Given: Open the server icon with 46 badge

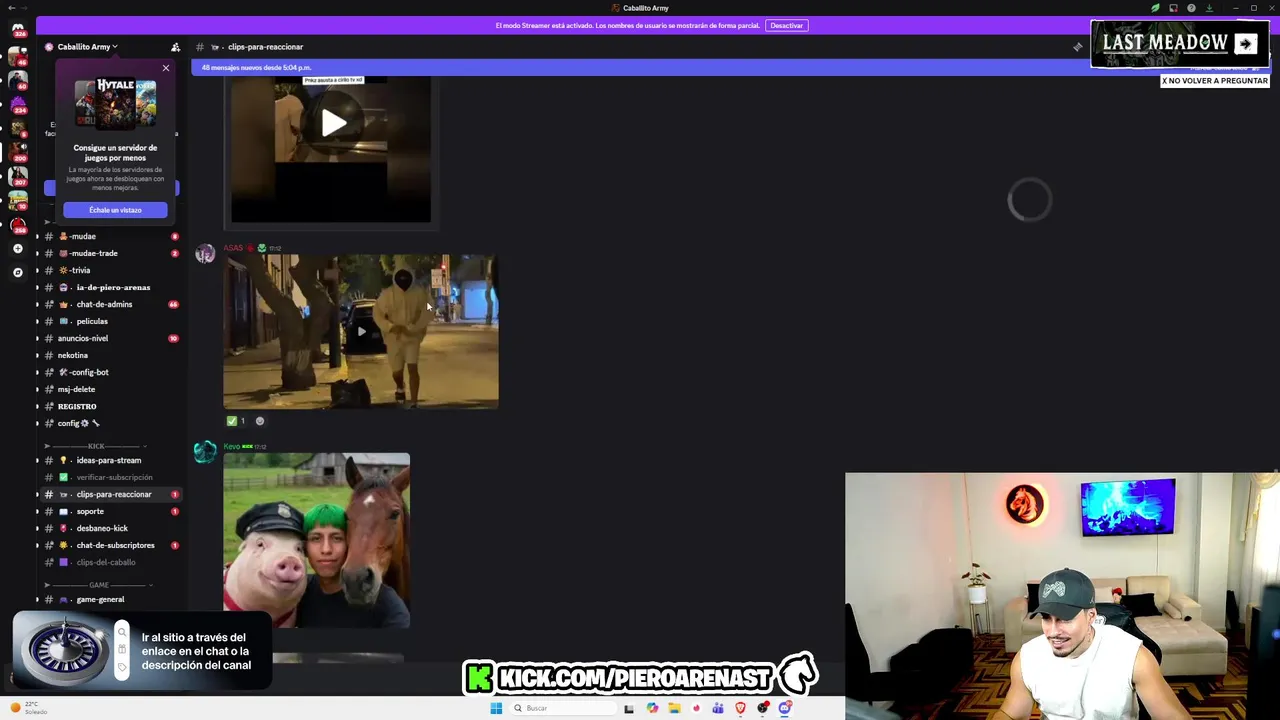Looking at the screenshot, I should tap(18, 57).
